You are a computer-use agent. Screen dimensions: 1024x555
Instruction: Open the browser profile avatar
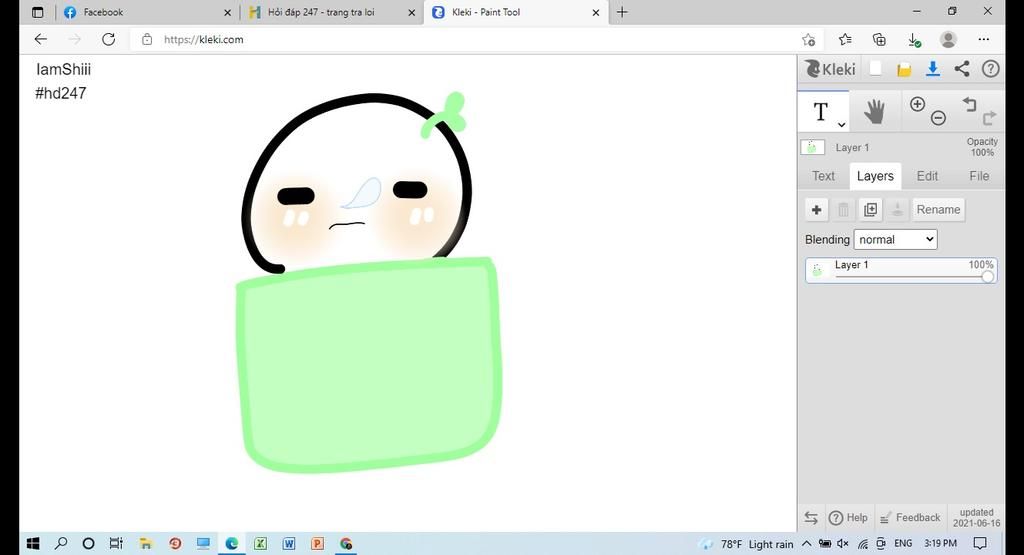pyautogui.click(x=948, y=39)
